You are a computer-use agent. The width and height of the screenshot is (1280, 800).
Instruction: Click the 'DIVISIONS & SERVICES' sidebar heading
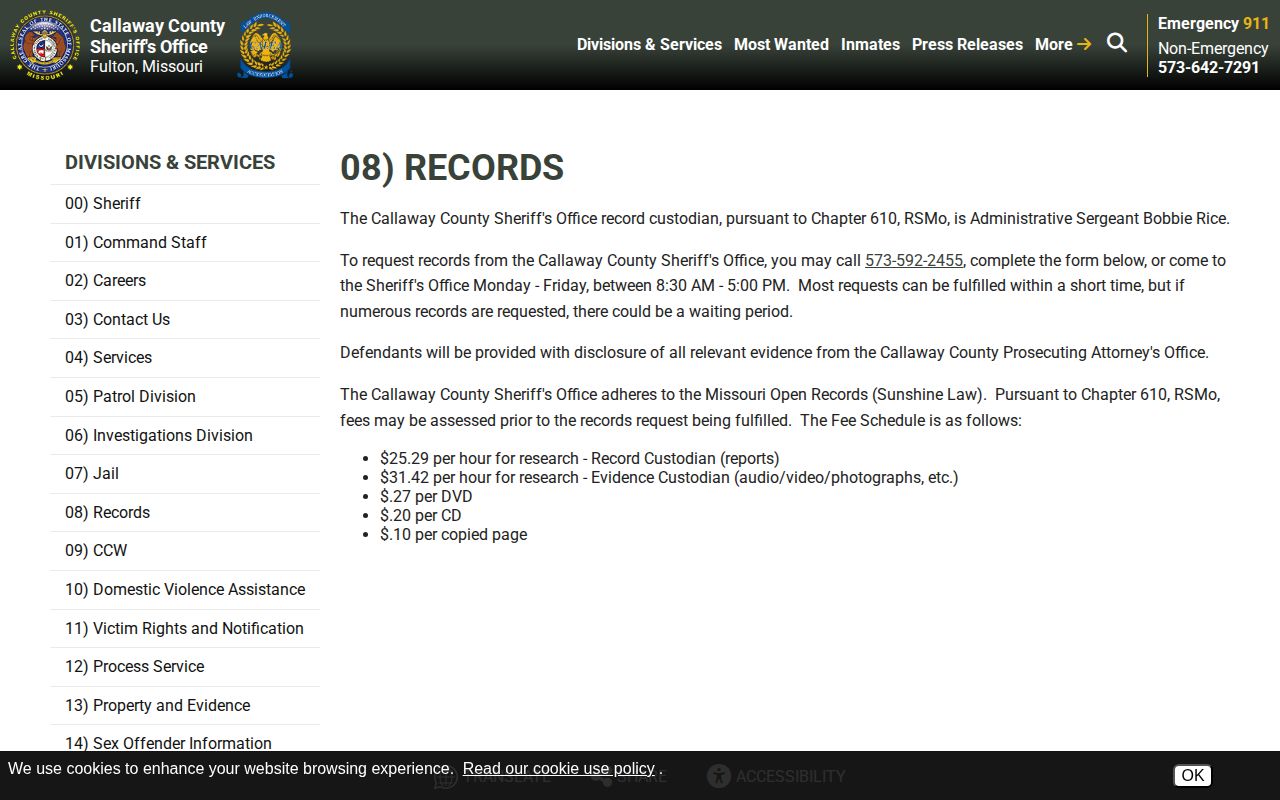coord(170,162)
